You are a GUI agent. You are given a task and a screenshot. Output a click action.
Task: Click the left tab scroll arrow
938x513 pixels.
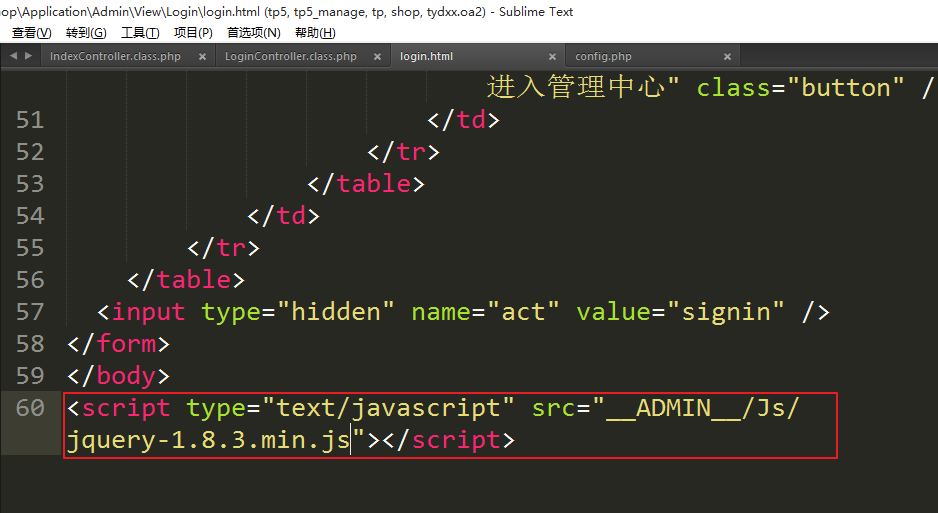pos(13,56)
